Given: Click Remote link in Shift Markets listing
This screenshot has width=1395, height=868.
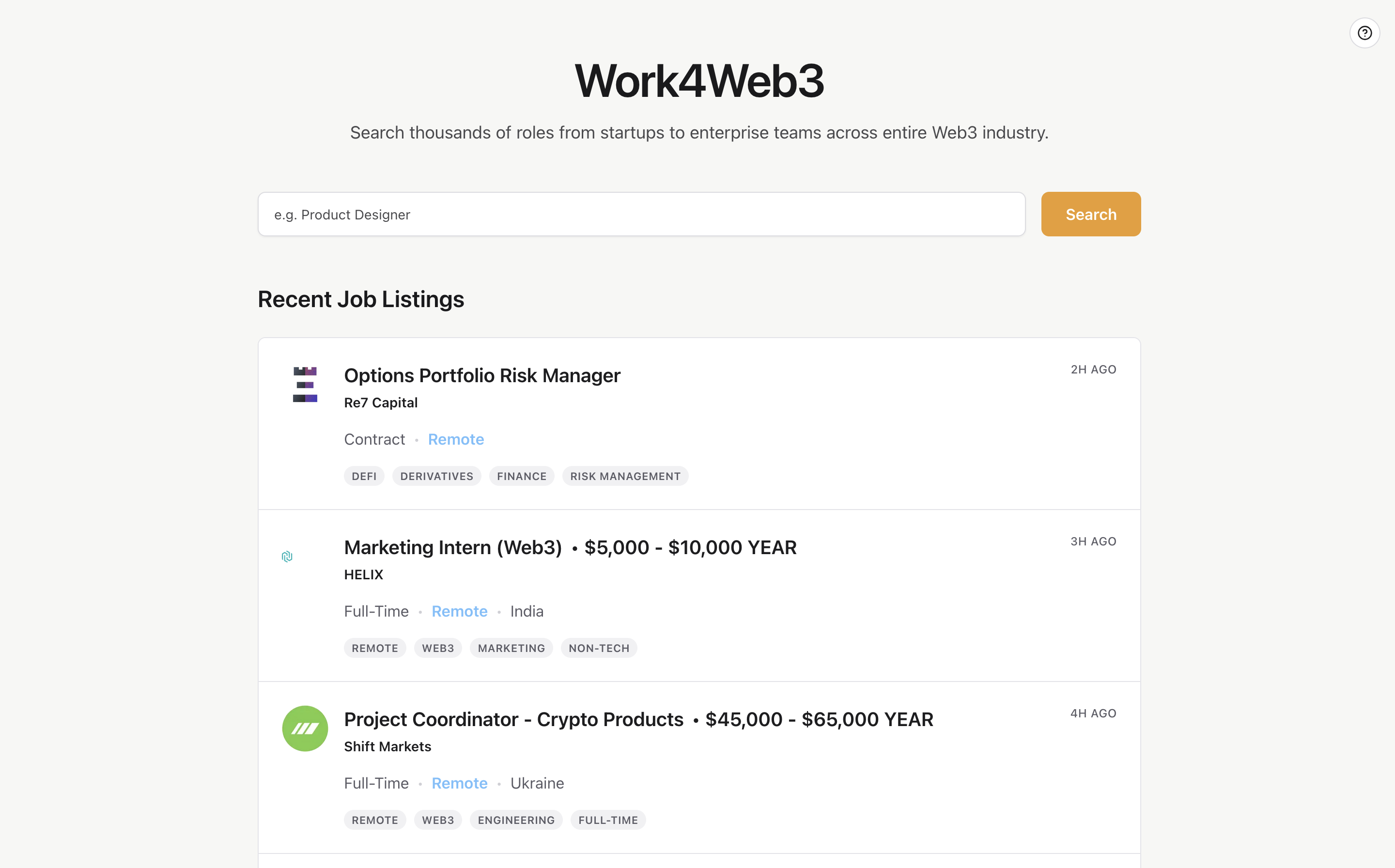Looking at the screenshot, I should click(x=459, y=783).
